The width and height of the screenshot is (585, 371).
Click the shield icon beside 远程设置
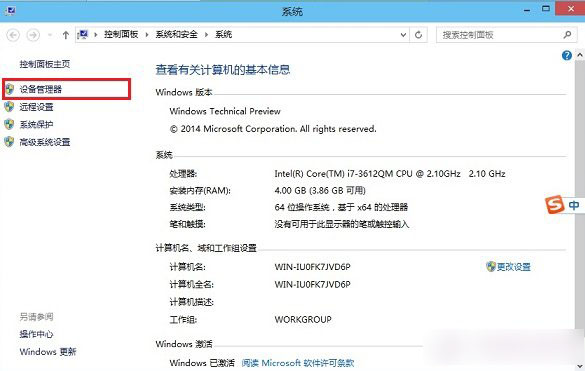(x=9, y=107)
